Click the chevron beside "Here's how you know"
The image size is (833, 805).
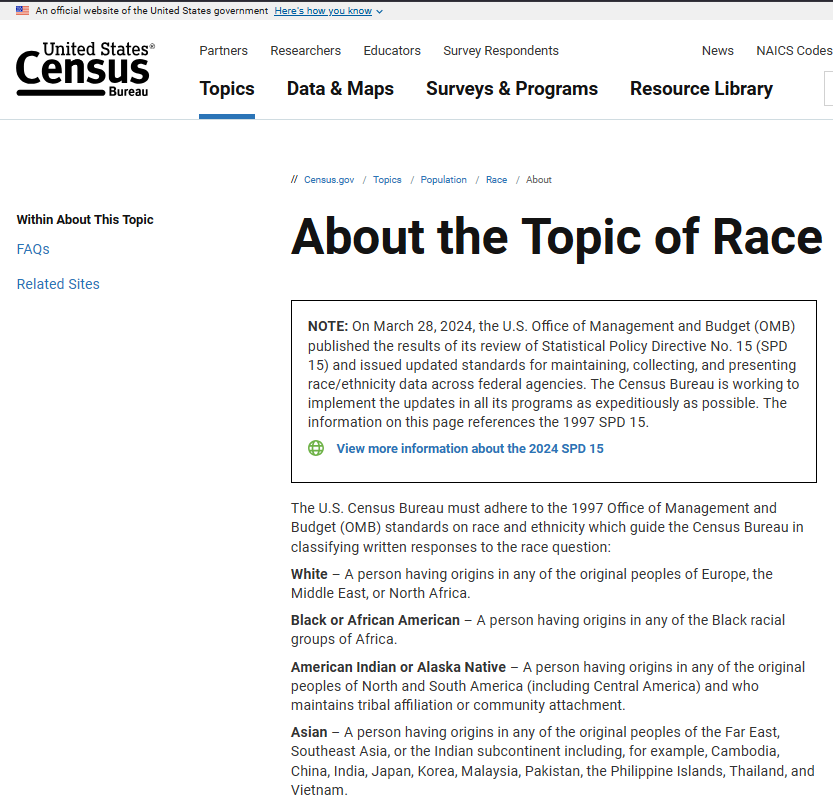coord(379,11)
